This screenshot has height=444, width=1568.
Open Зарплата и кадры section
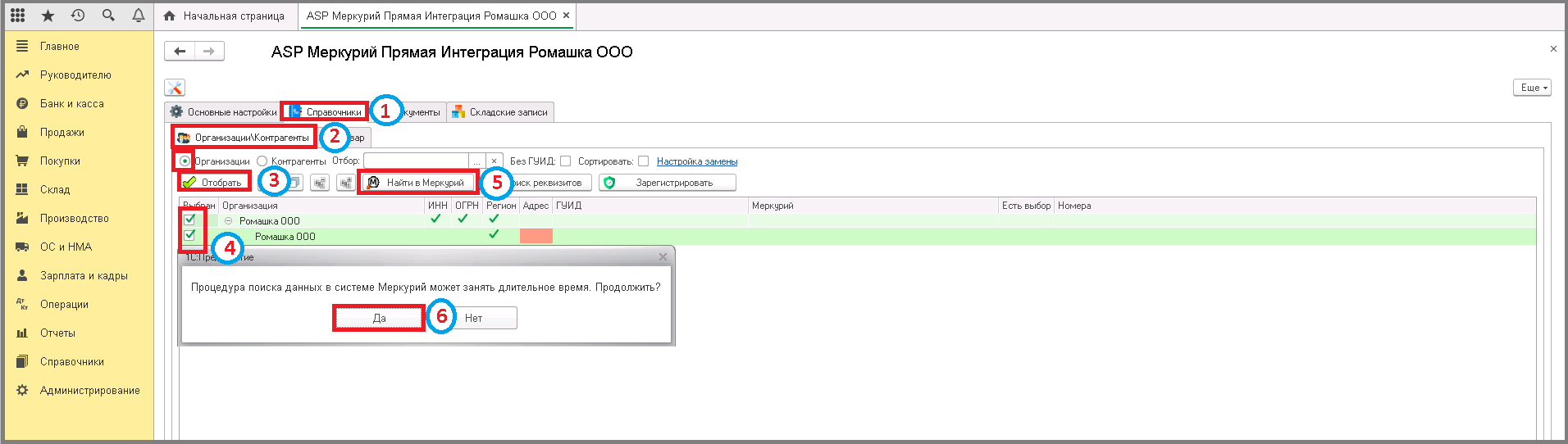click(x=84, y=276)
